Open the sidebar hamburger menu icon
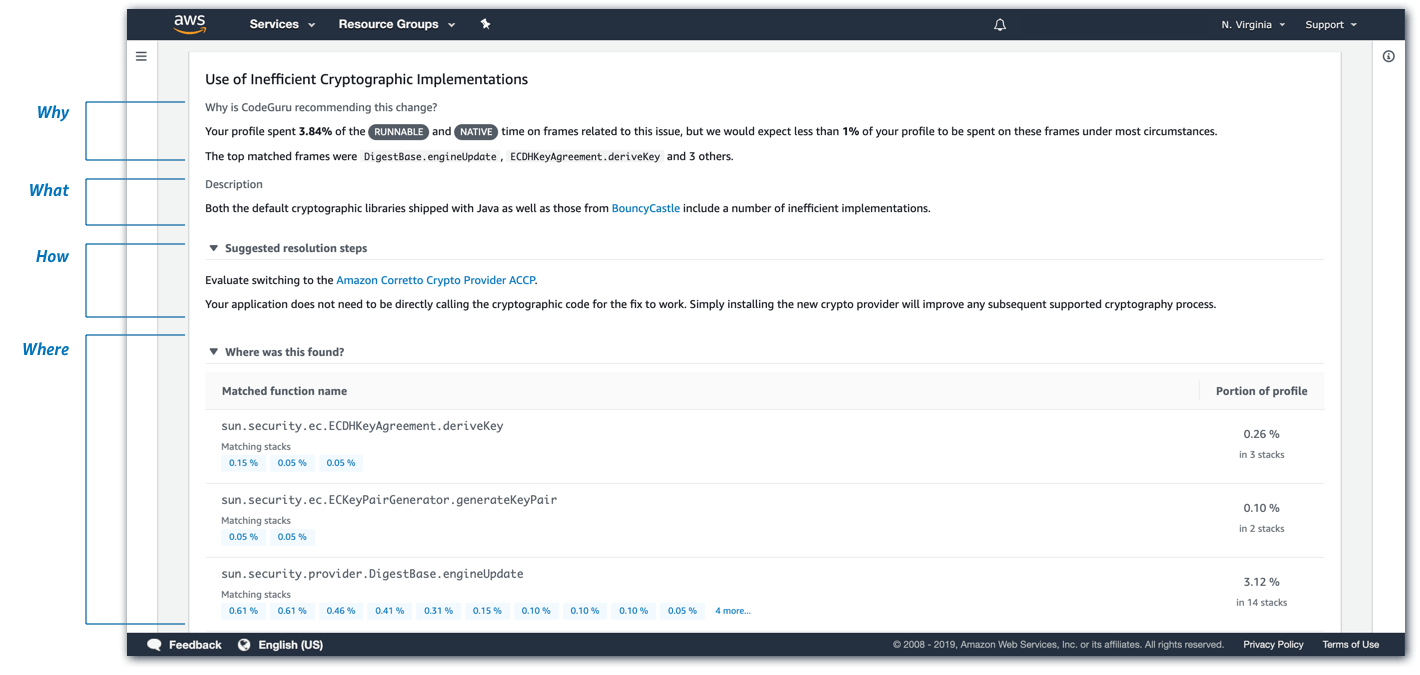Viewport: 1420px width, 675px height. (141, 56)
